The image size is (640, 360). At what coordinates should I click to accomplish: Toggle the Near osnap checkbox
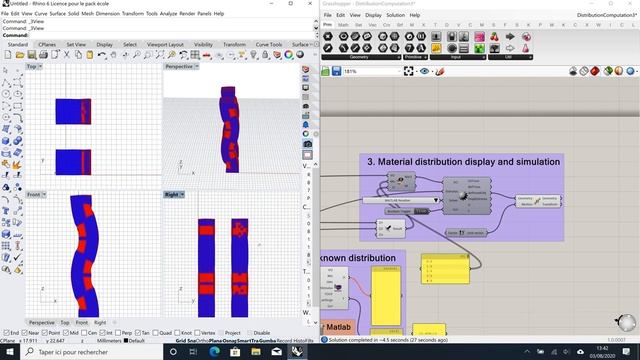click(x=24, y=333)
